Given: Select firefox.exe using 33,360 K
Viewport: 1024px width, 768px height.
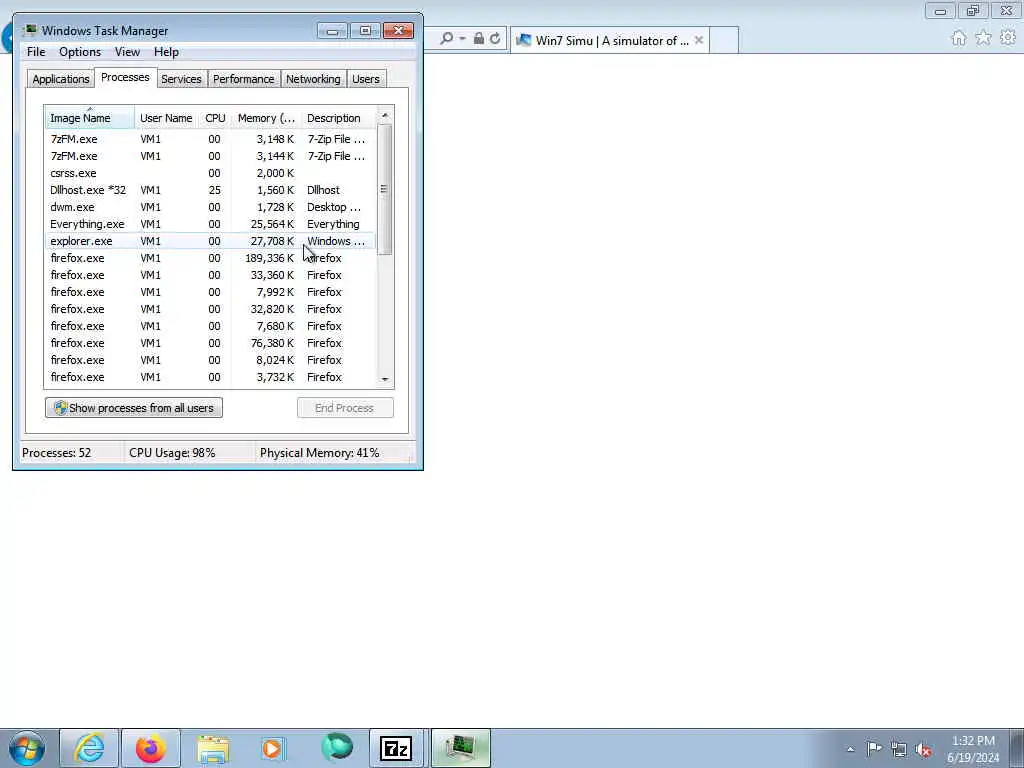Looking at the screenshot, I should [x=210, y=275].
